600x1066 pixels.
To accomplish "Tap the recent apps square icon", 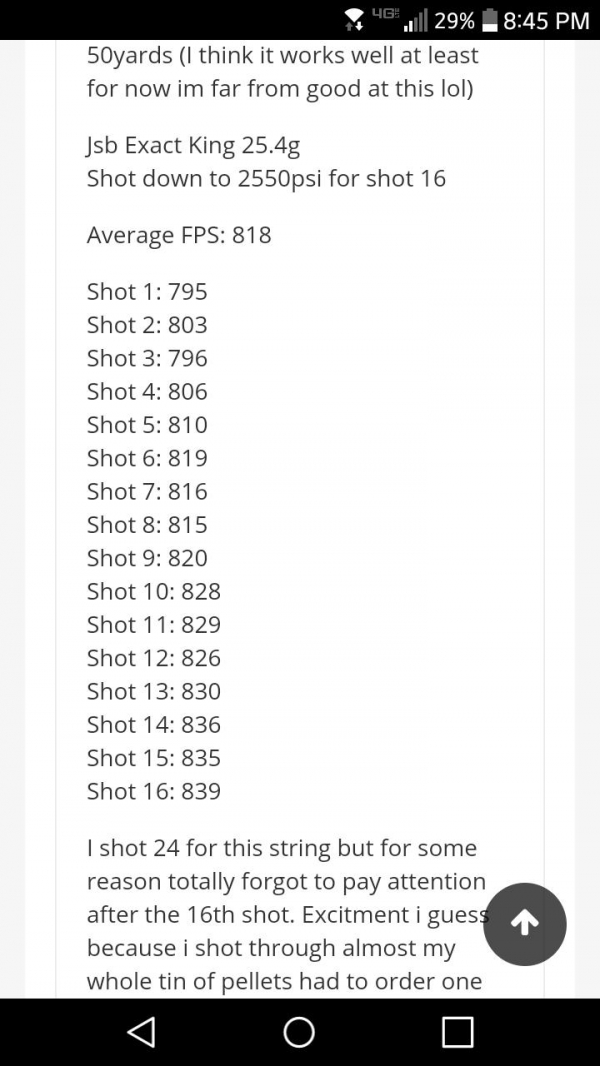I will pyautogui.click(x=457, y=1032).
